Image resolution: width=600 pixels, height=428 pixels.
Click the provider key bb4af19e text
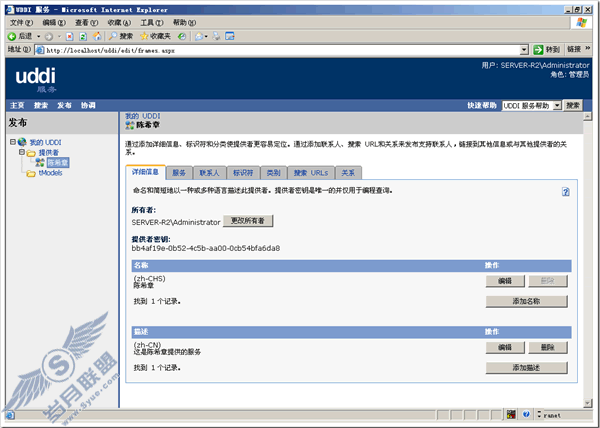205,249
